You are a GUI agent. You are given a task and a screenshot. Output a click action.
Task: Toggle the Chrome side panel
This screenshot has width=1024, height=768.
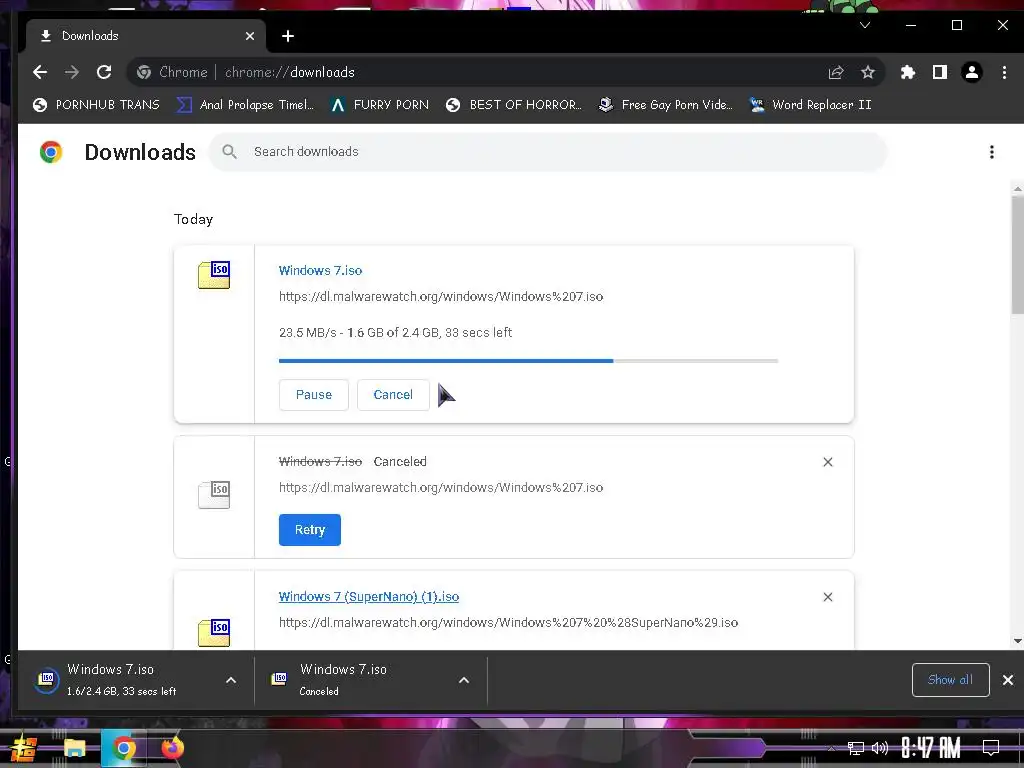click(x=940, y=72)
